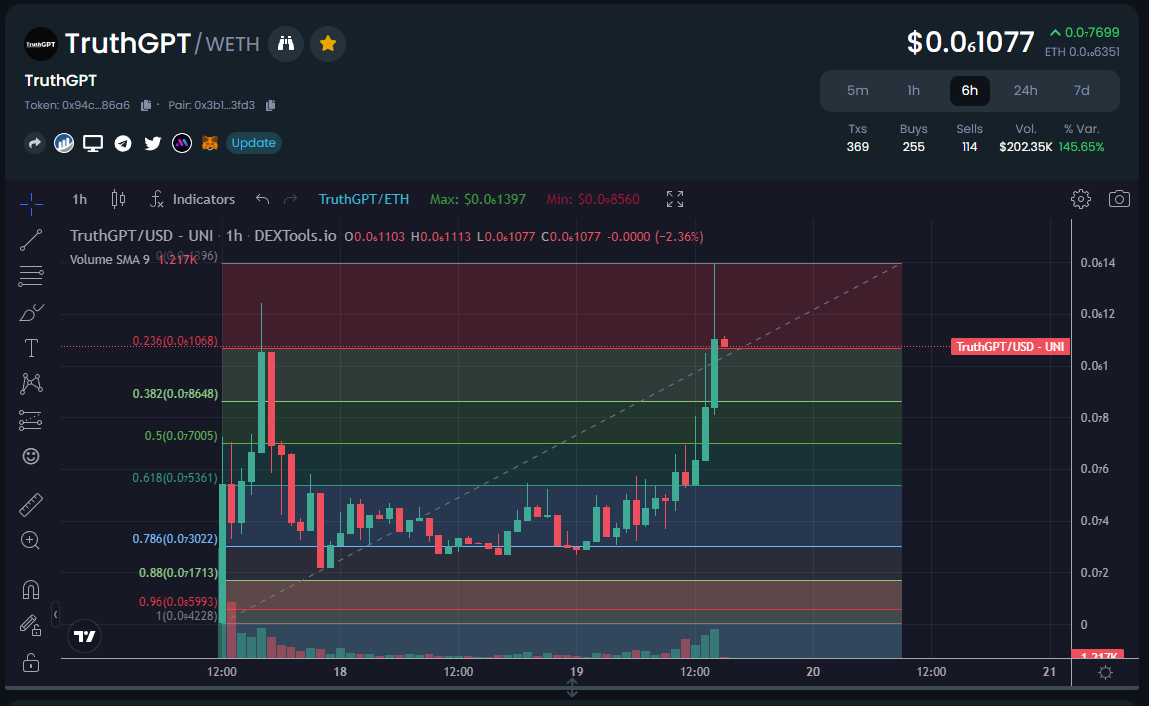The width and height of the screenshot is (1149, 706).
Task: Click the circular M-logo icon
Action: (x=182, y=143)
